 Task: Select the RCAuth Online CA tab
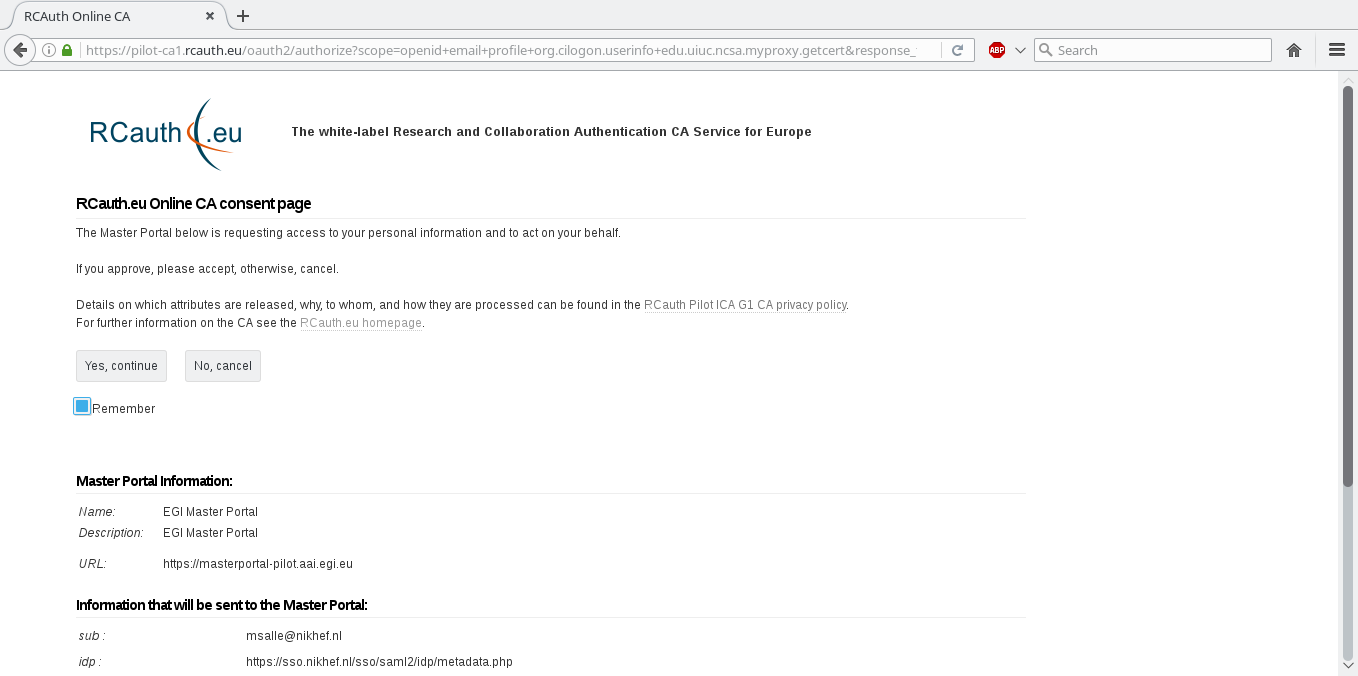pos(110,16)
